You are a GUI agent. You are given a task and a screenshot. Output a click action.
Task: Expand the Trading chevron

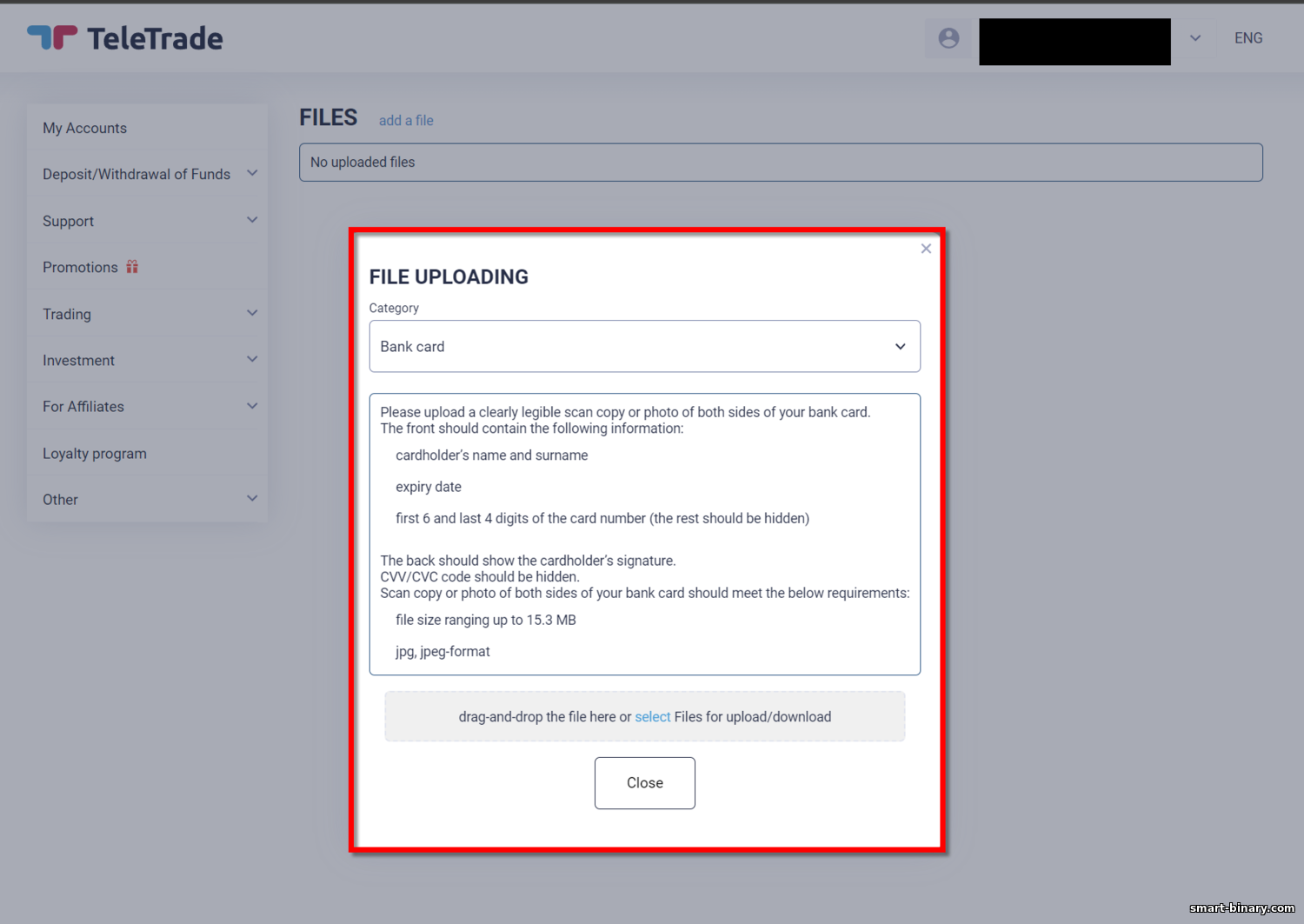(252, 313)
